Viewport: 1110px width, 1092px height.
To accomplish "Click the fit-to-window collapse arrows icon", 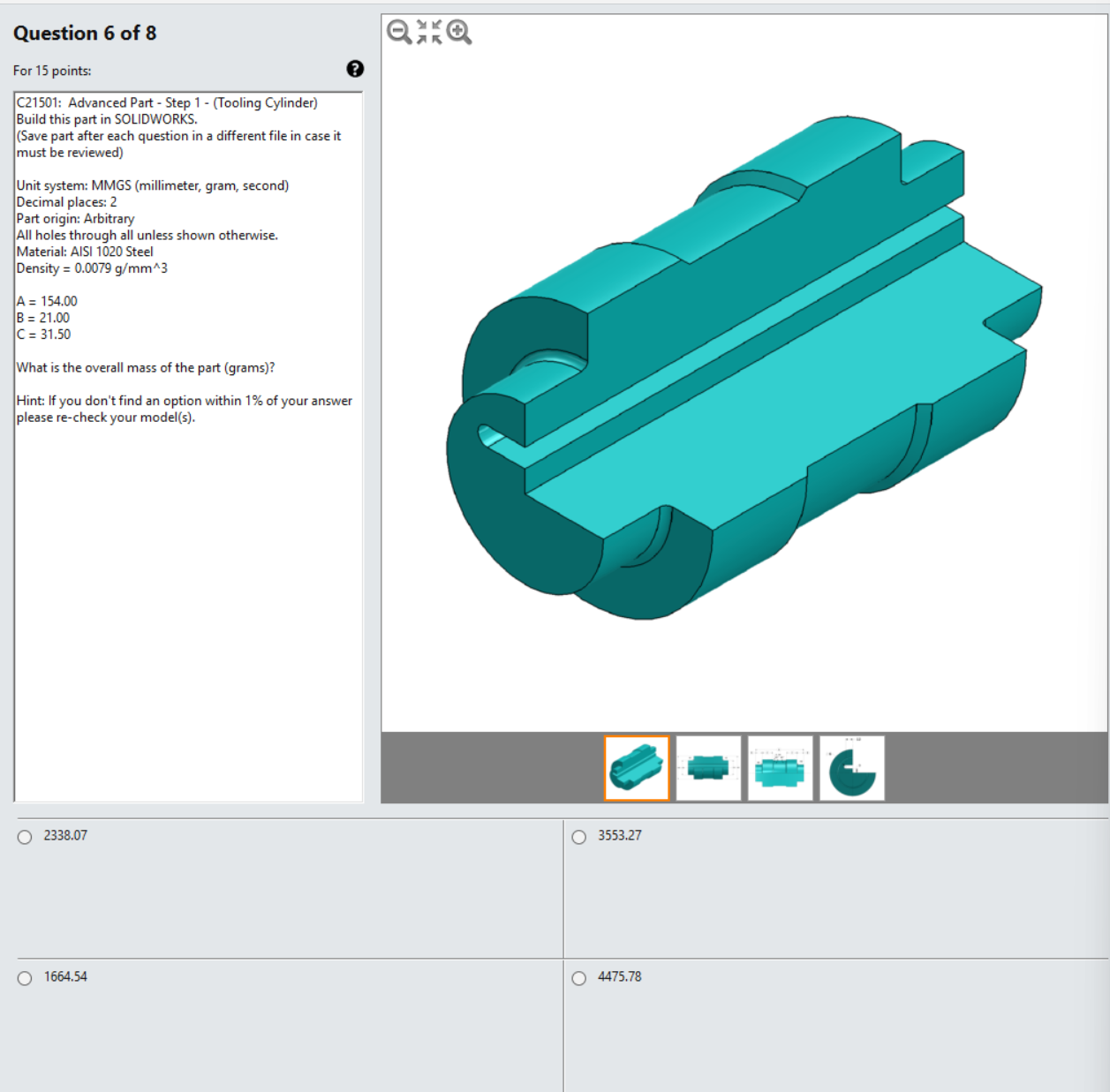I will point(429,33).
